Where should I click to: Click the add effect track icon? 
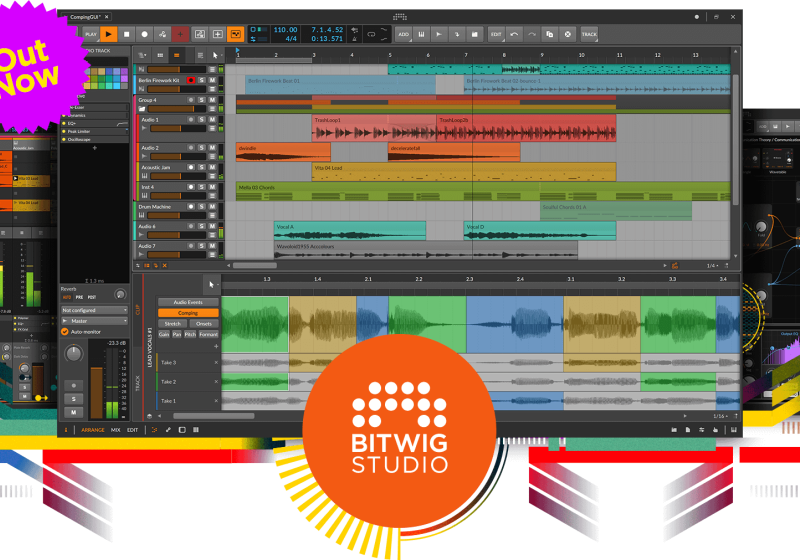[457, 34]
